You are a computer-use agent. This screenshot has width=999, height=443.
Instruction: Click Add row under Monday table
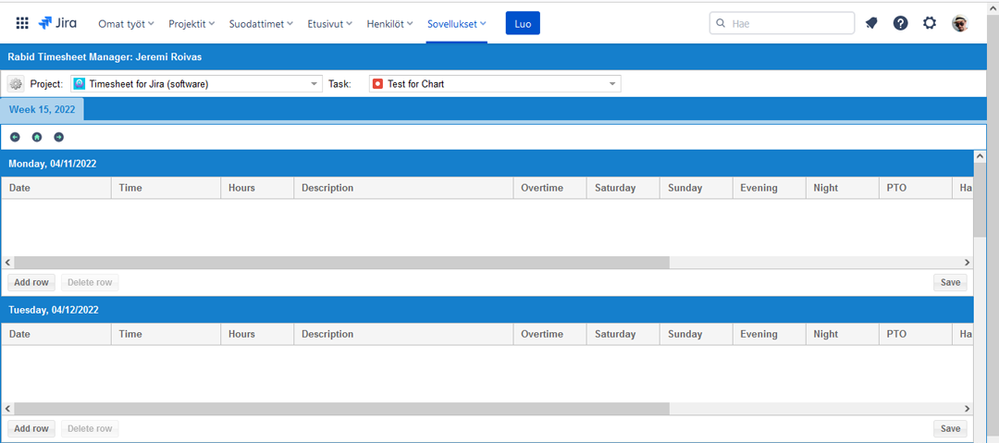(31, 282)
